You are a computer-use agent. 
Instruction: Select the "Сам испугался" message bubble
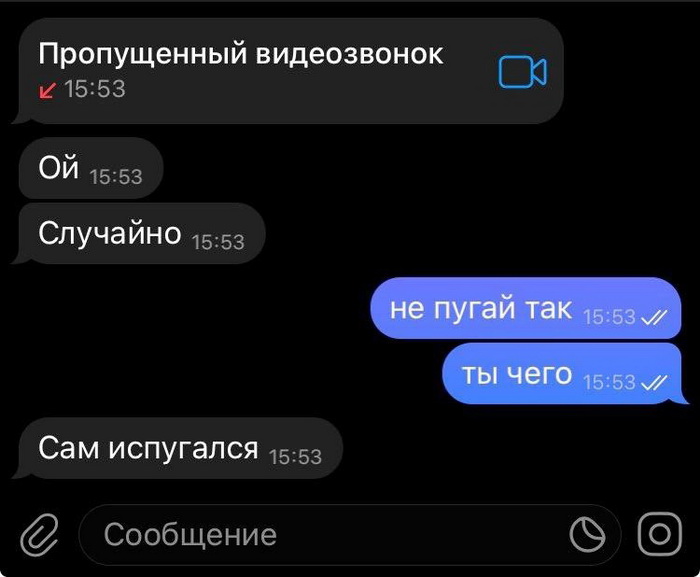point(178,448)
